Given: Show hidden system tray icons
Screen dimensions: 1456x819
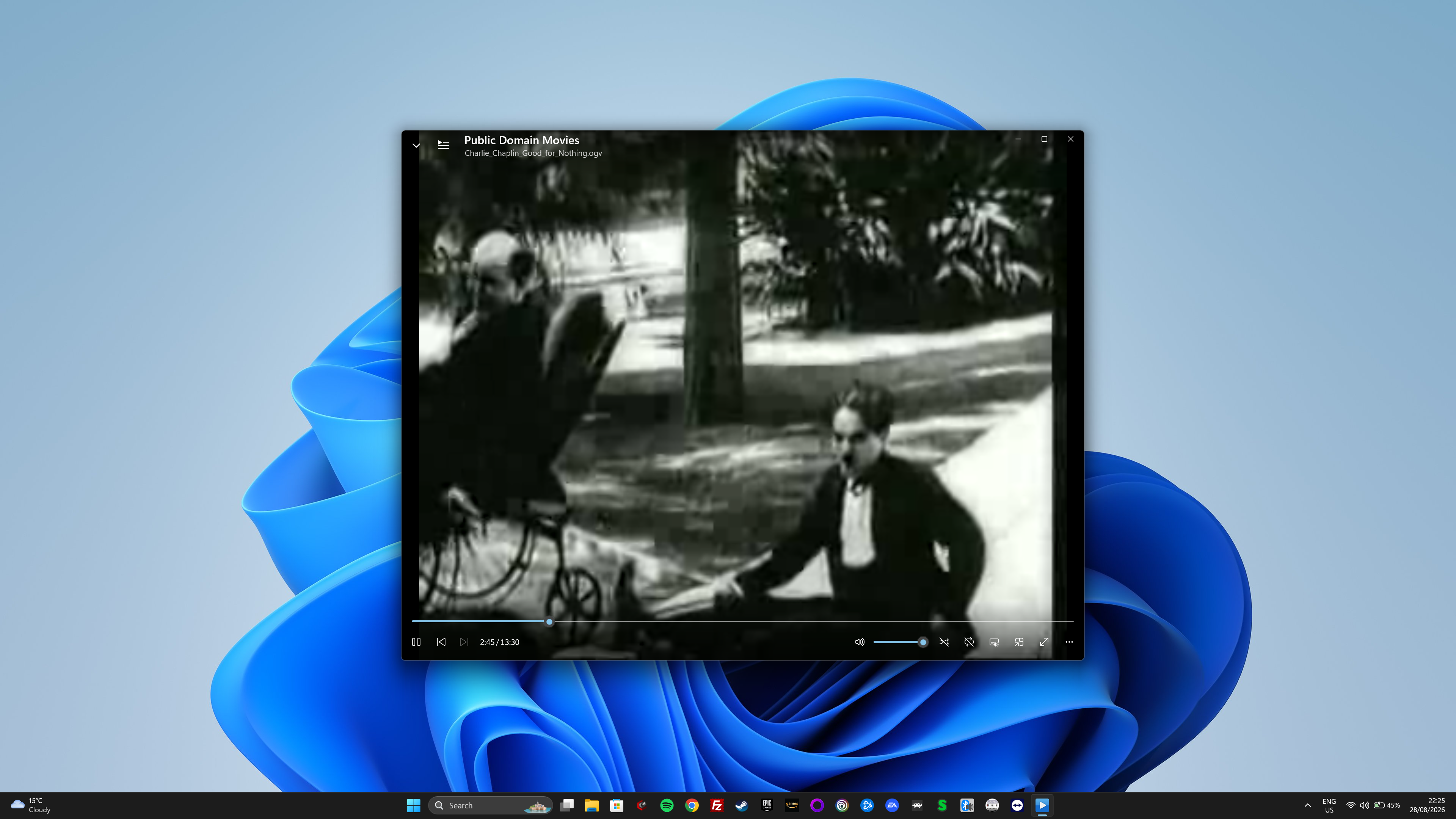Looking at the screenshot, I should (x=1307, y=805).
